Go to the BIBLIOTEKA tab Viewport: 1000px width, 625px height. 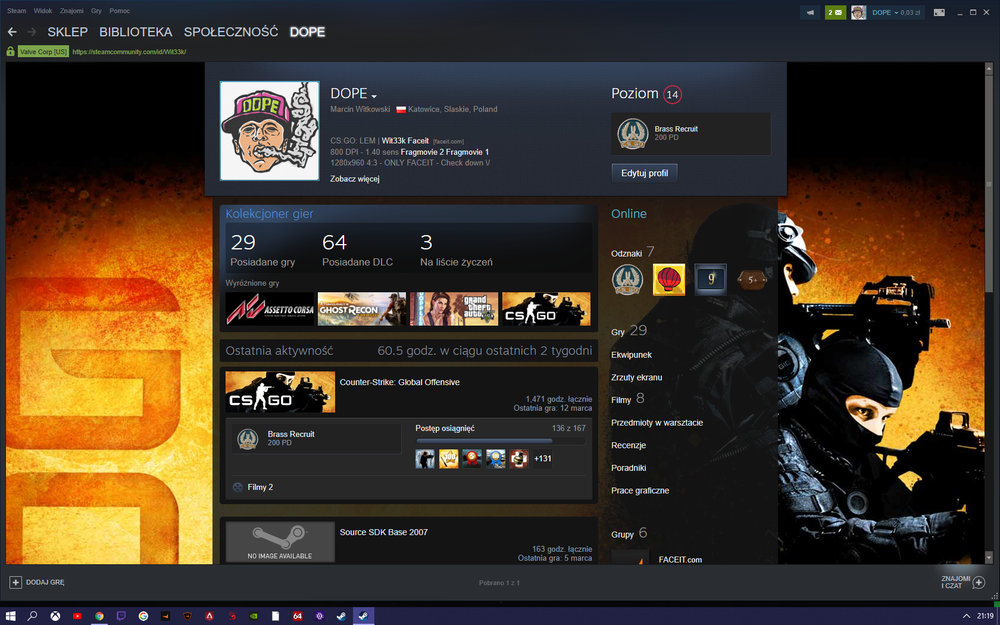click(x=136, y=32)
